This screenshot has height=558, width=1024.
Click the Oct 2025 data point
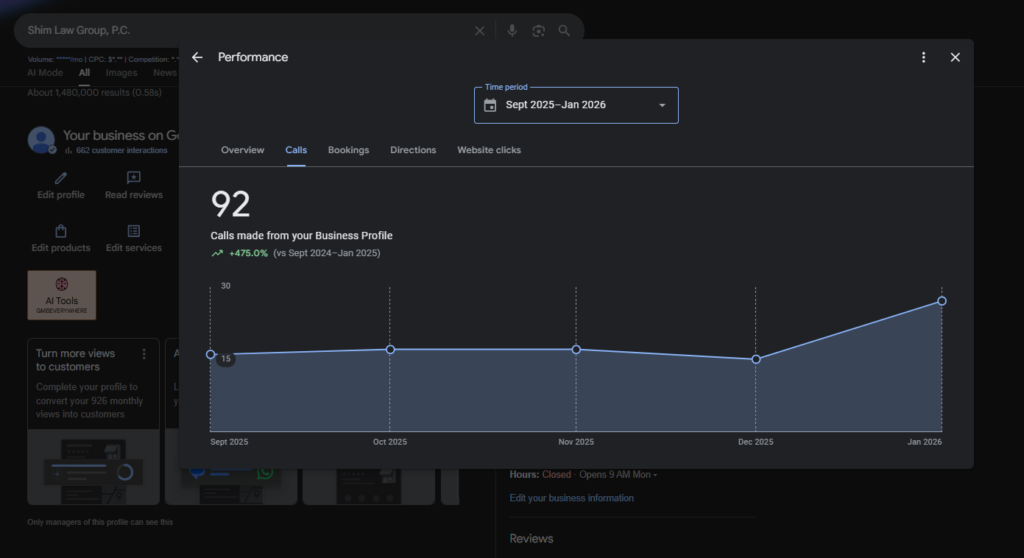pos(390,350)
